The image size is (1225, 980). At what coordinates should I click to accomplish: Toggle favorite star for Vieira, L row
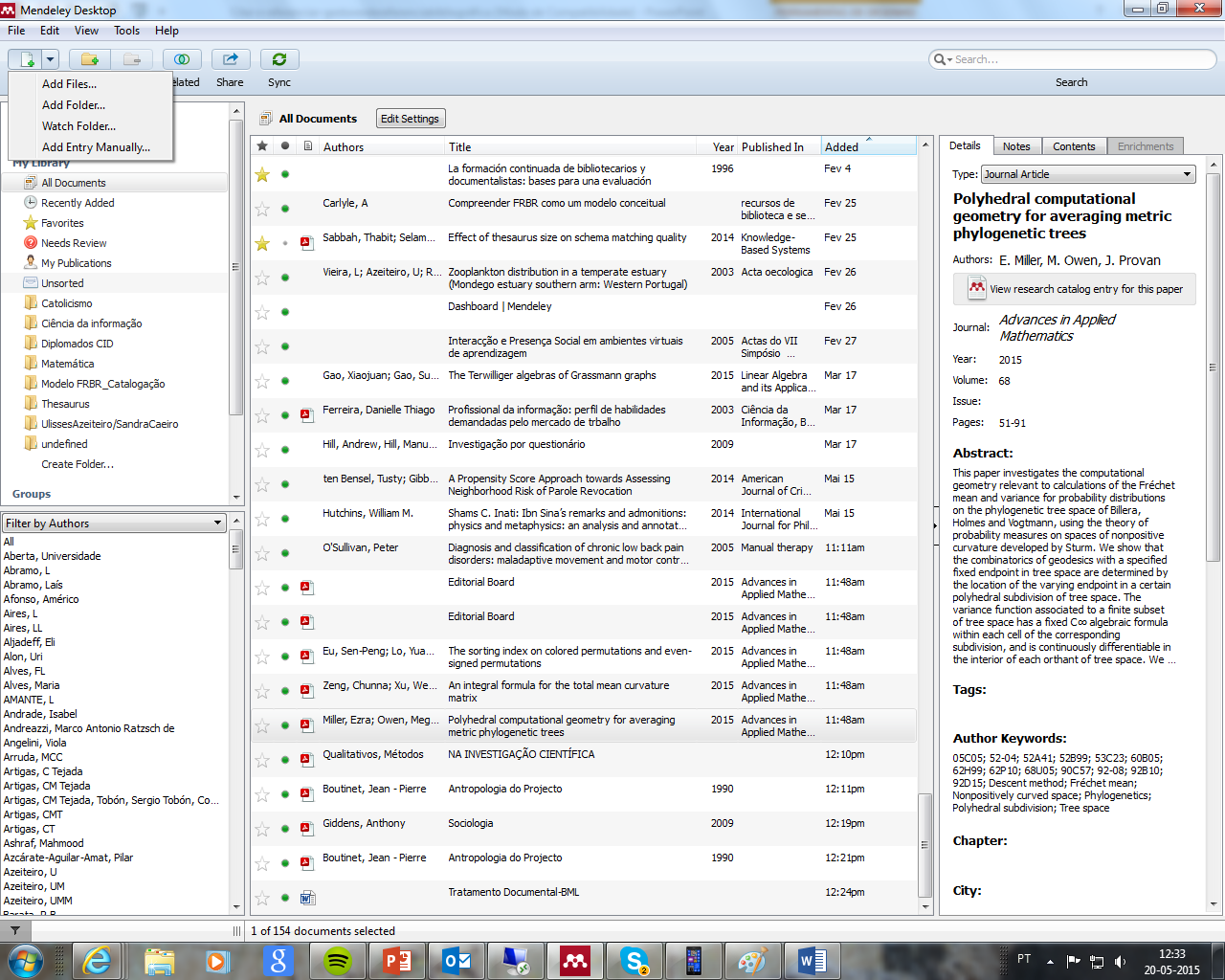262,278
